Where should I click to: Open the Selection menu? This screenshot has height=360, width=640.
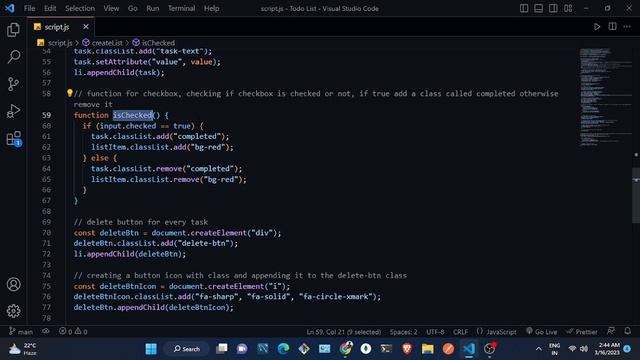tap(80, 8)
